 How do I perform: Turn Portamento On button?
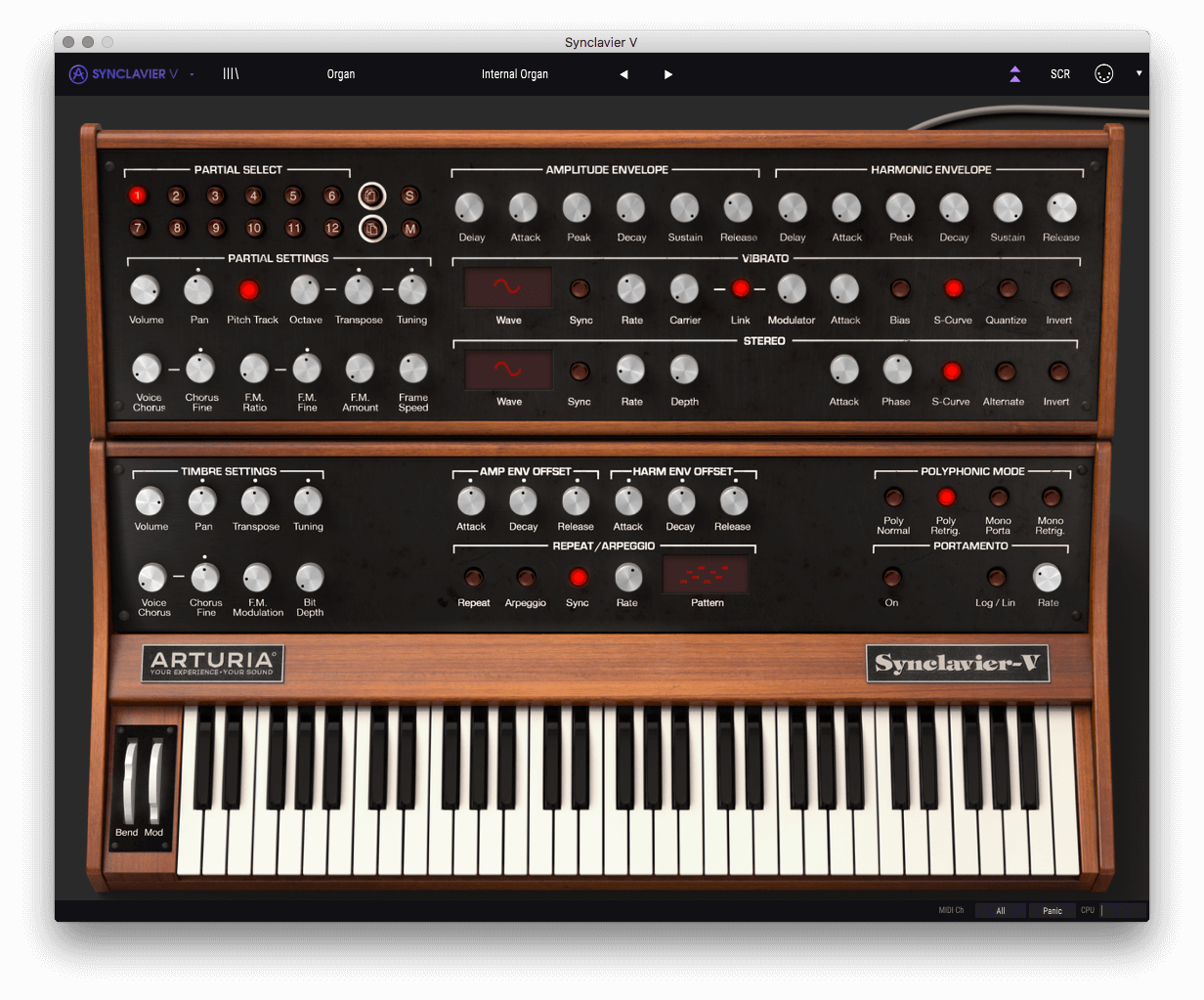coord(891,577)
